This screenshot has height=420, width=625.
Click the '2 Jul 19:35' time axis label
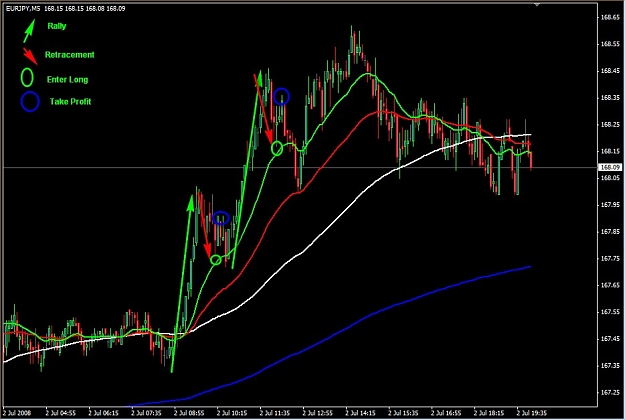click(x=531, y=413)
